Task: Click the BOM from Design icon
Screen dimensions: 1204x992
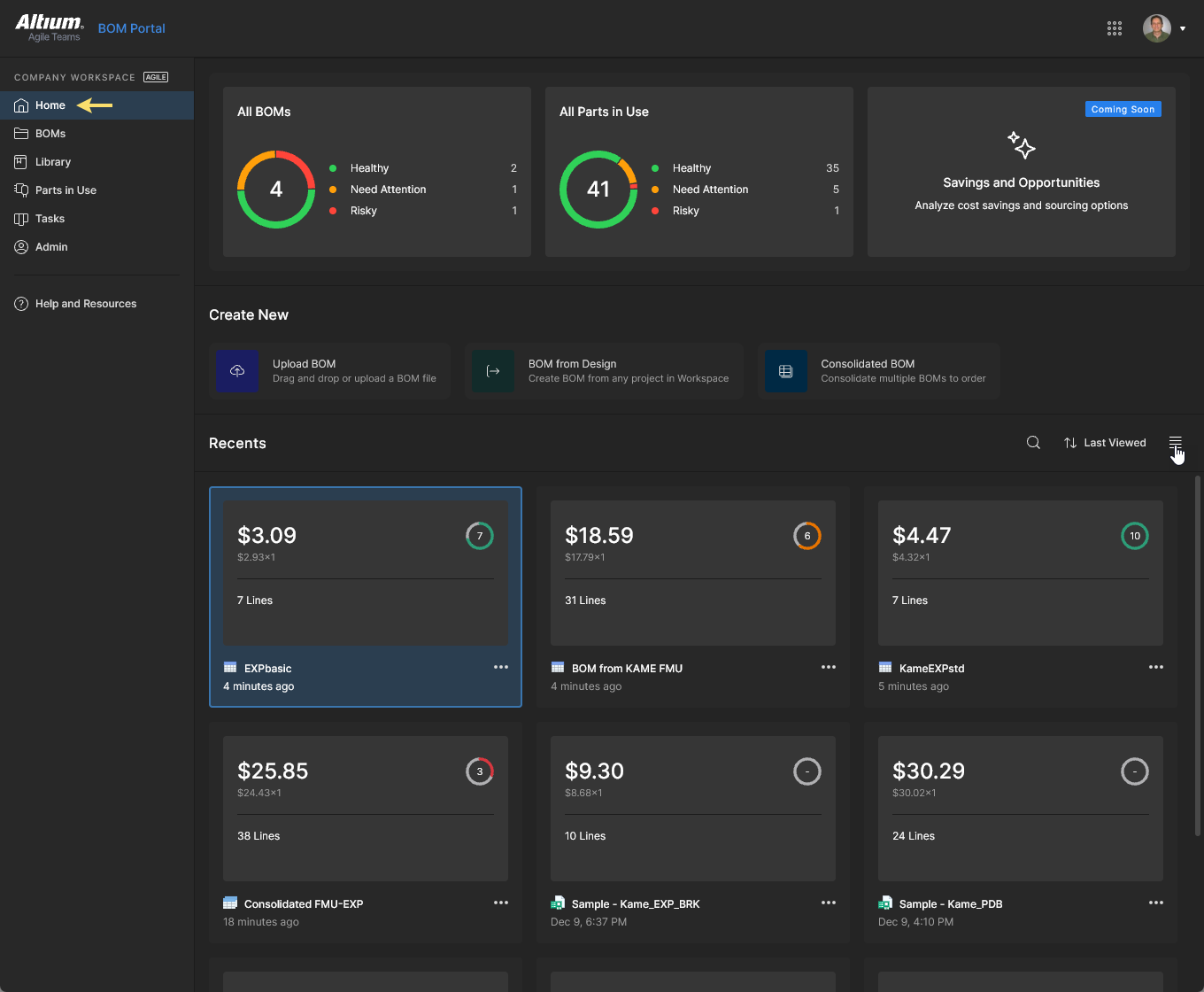Action: [x=493, y=371]
